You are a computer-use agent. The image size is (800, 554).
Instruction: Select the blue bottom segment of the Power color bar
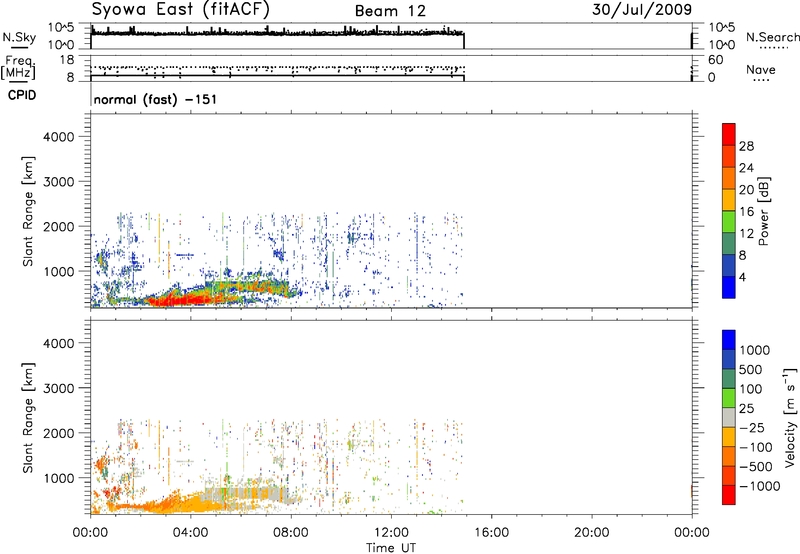coord(729,287)
